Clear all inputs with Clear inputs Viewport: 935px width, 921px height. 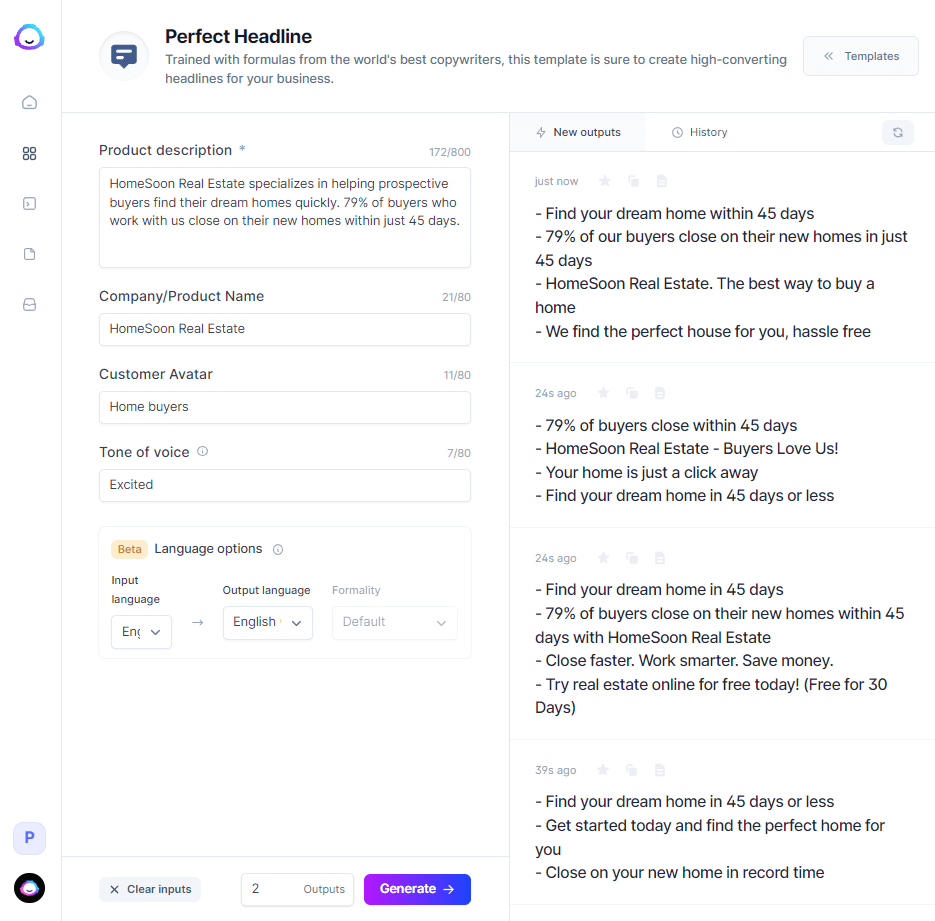tap(149, 888)
